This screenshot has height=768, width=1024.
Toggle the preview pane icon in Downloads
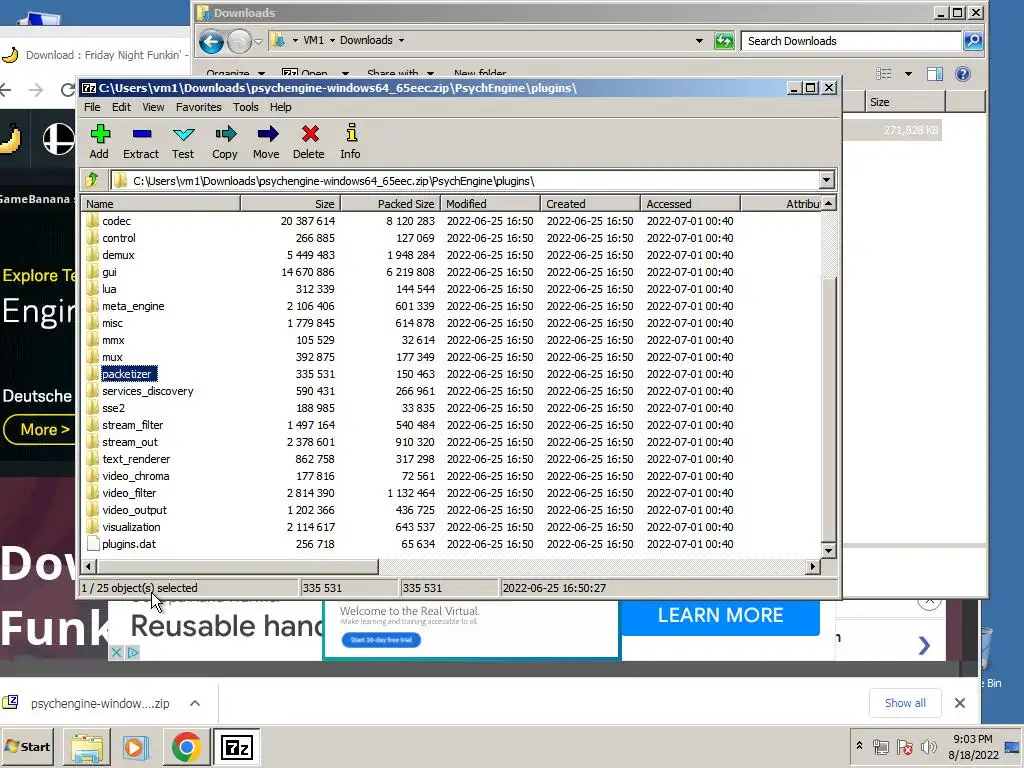click(935, 74)
